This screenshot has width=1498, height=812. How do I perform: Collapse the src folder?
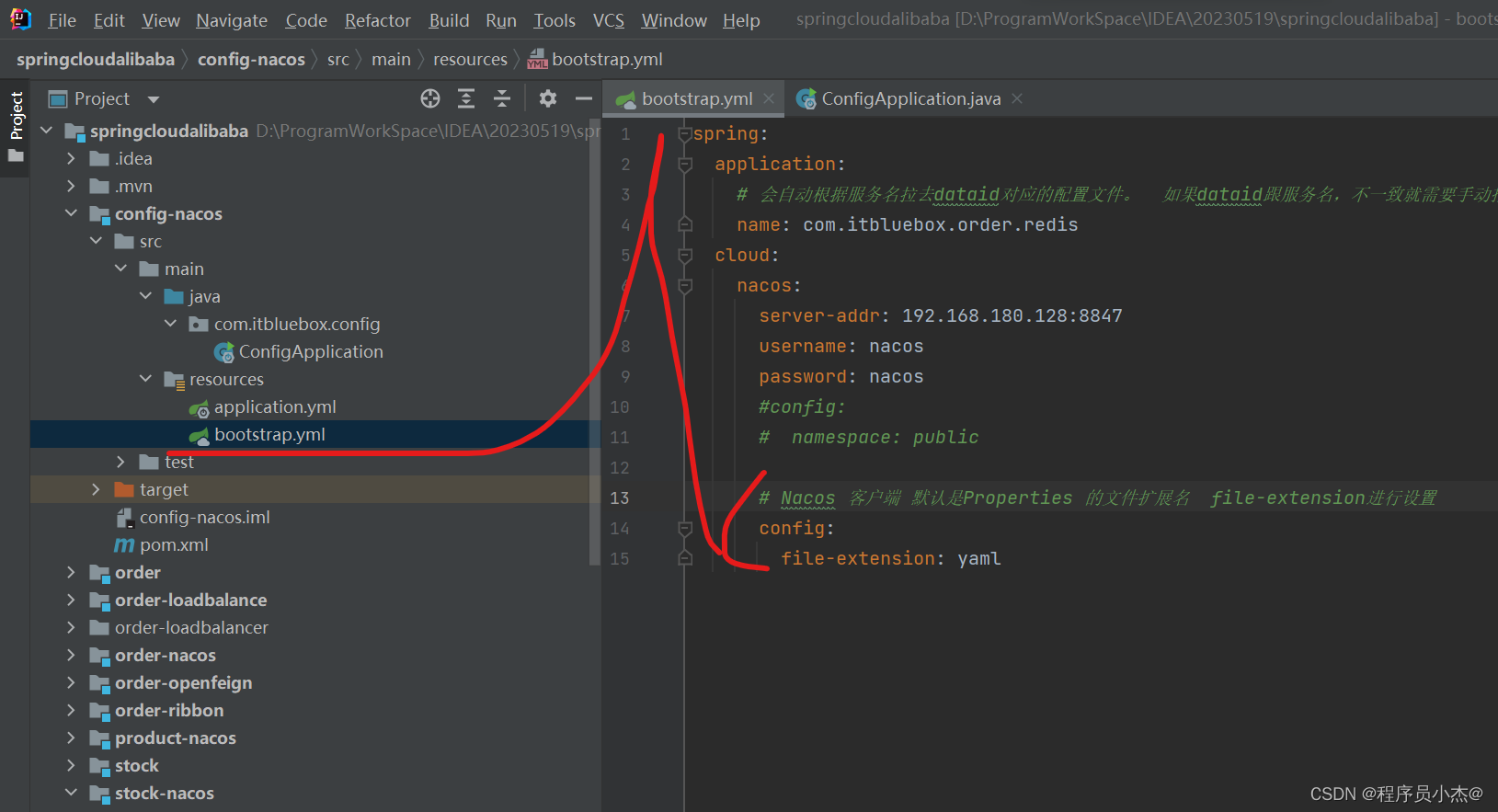[97, 241]
